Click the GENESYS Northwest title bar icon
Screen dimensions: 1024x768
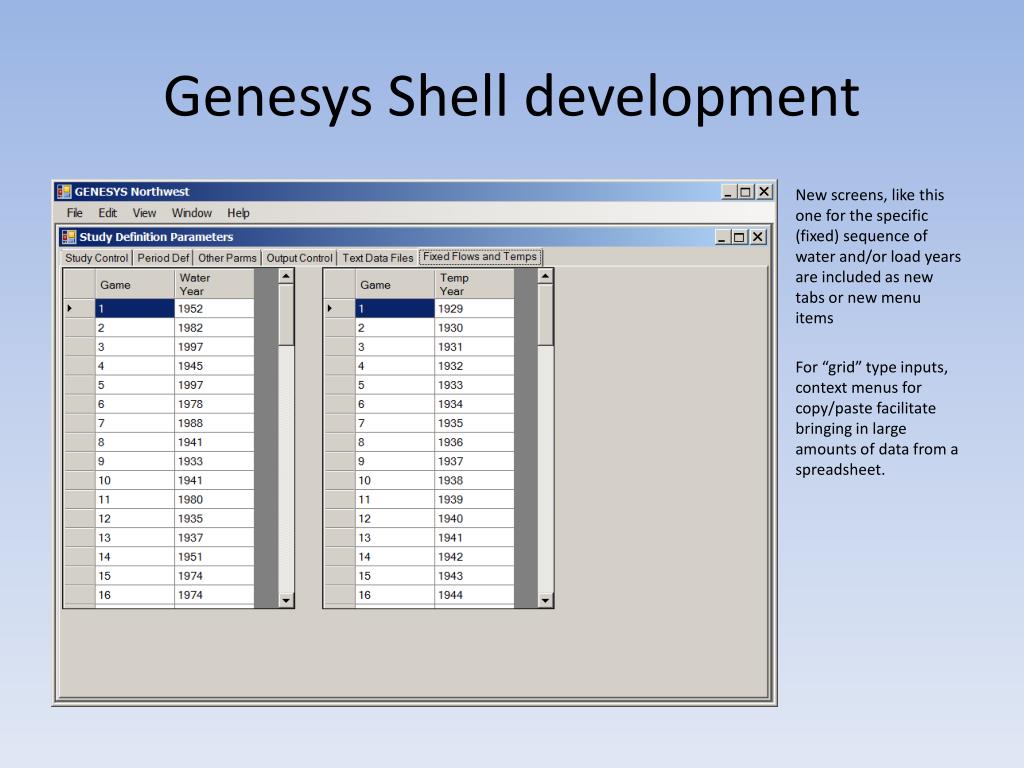[x=64, y=191]
